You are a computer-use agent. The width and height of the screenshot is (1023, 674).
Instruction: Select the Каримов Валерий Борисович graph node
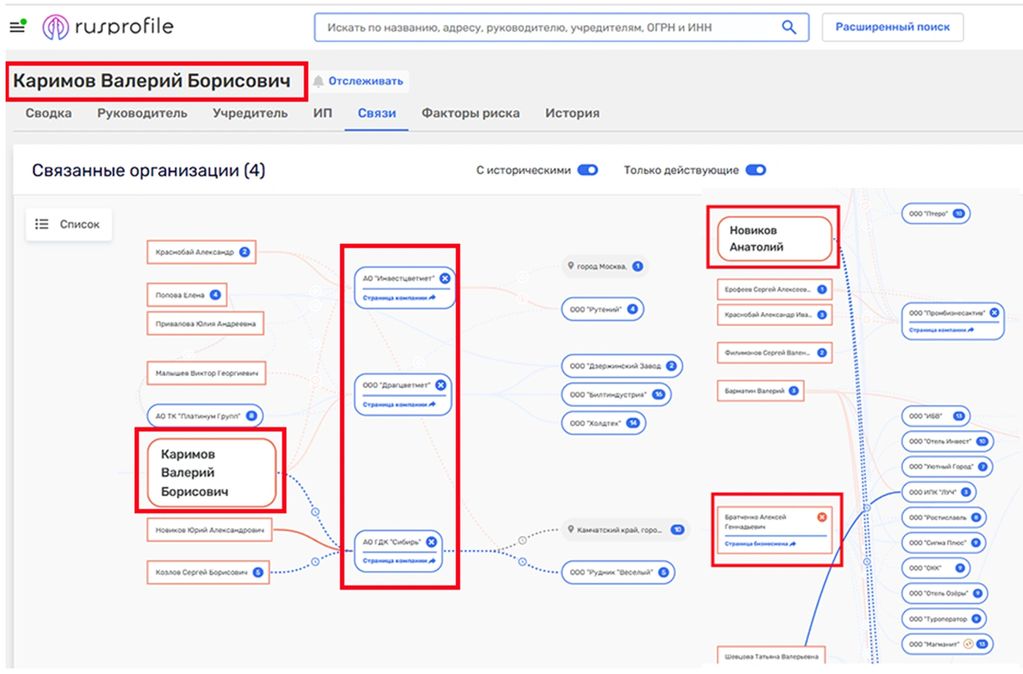[x=211, y=472]
